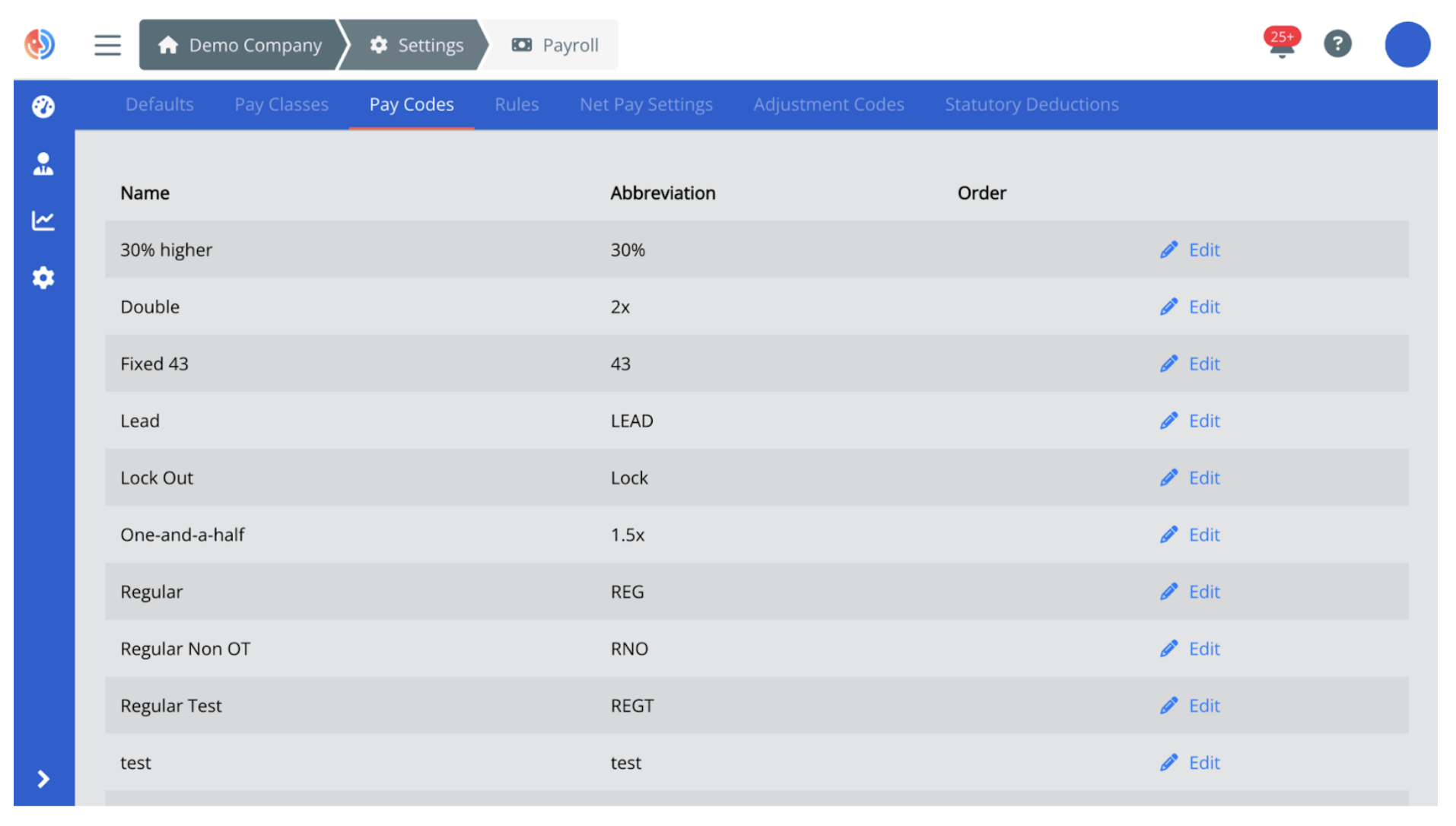The image size is (1456, 826).
Task: Click the pencil icon beside Regular Non OT
Action: click(x=1170, y=648)
